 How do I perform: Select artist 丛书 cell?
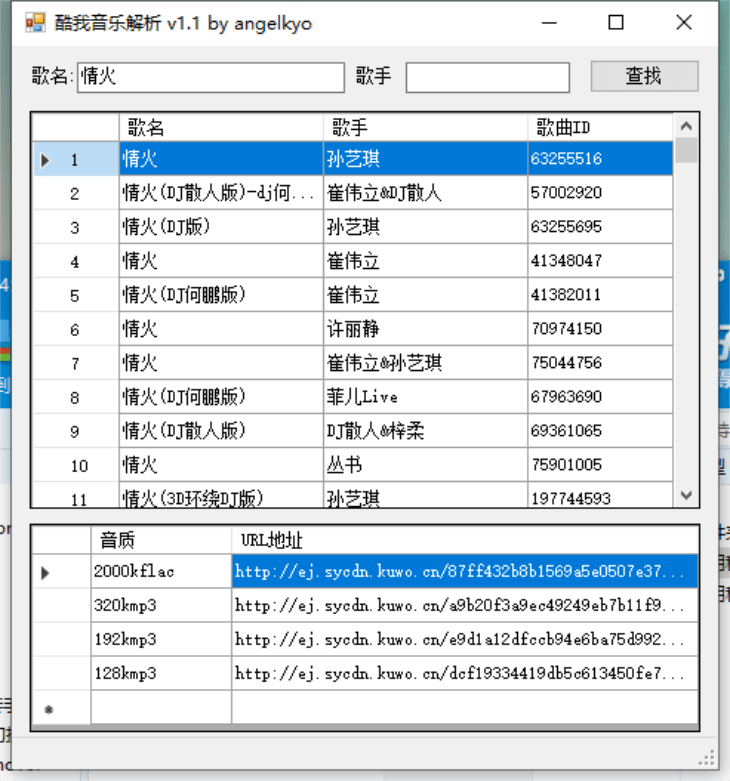(x=425, y=465)
